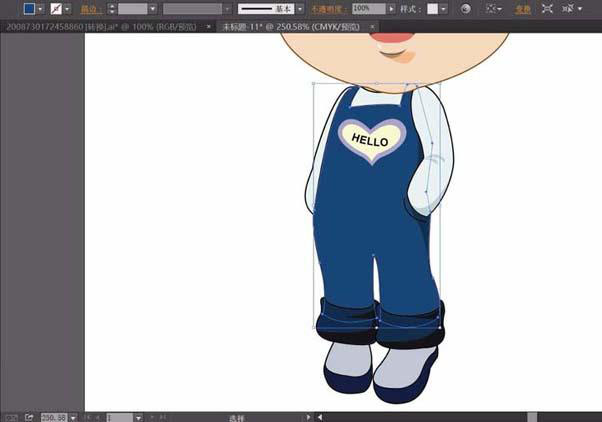Select the left rolled pant cuff

pyautogui.click(x=346, y=321)
